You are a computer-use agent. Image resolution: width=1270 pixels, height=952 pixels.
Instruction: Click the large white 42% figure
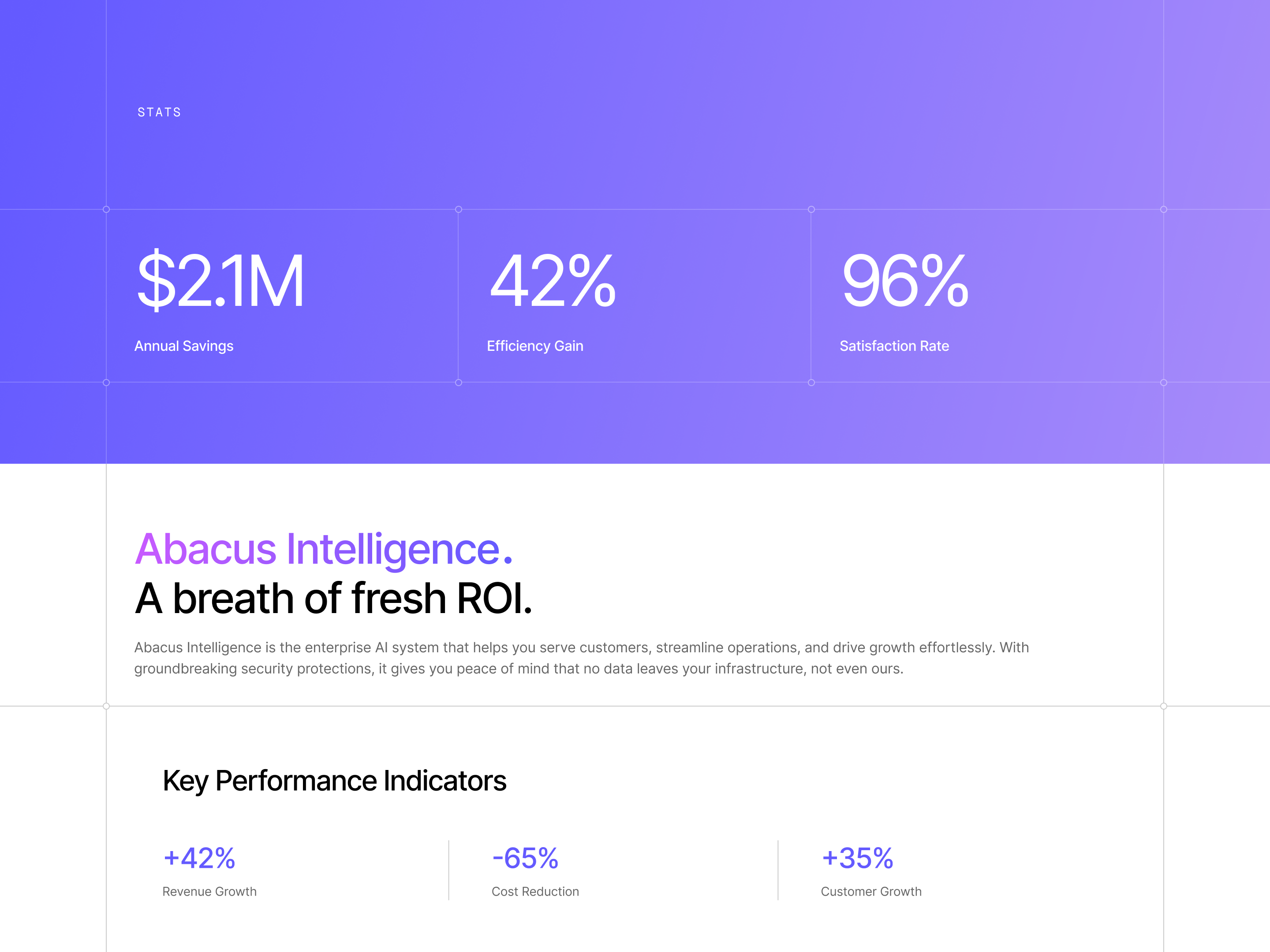553,281
